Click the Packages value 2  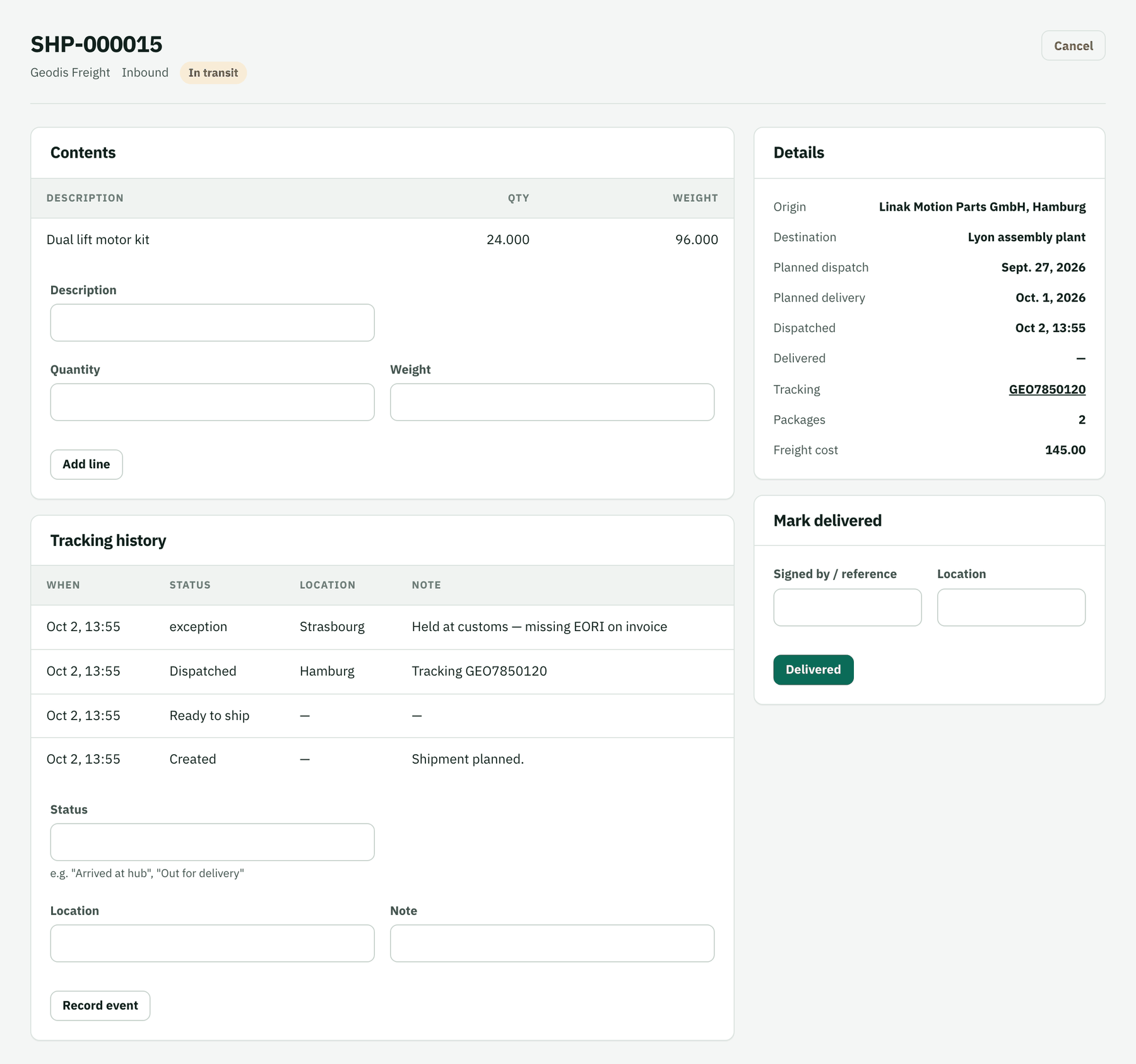coord(1082,420)
